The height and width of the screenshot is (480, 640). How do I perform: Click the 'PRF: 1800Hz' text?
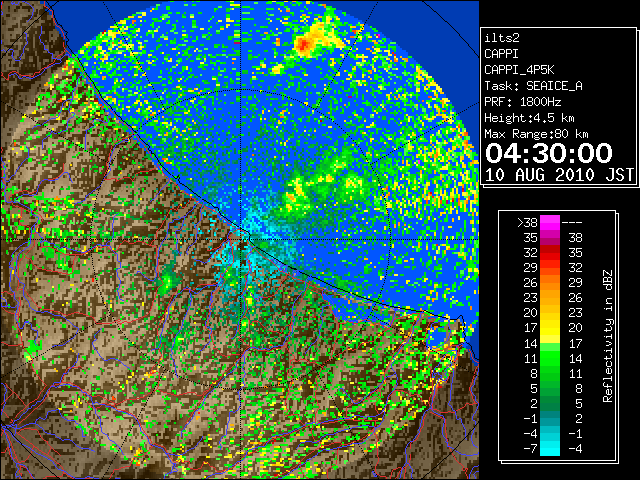[522, 102]
